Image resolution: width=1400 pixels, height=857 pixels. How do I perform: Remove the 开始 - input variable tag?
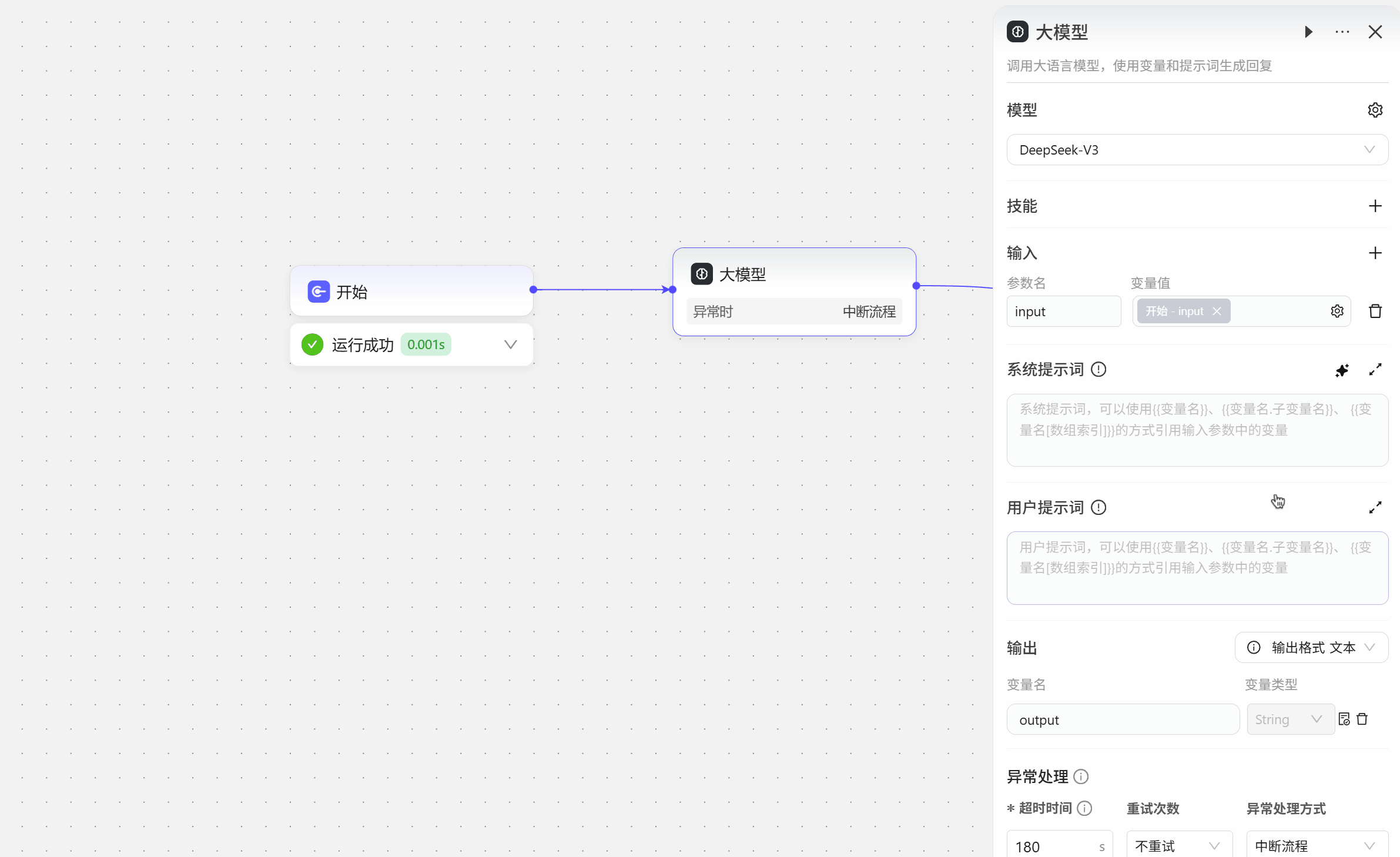click(x=1217, y=311)
